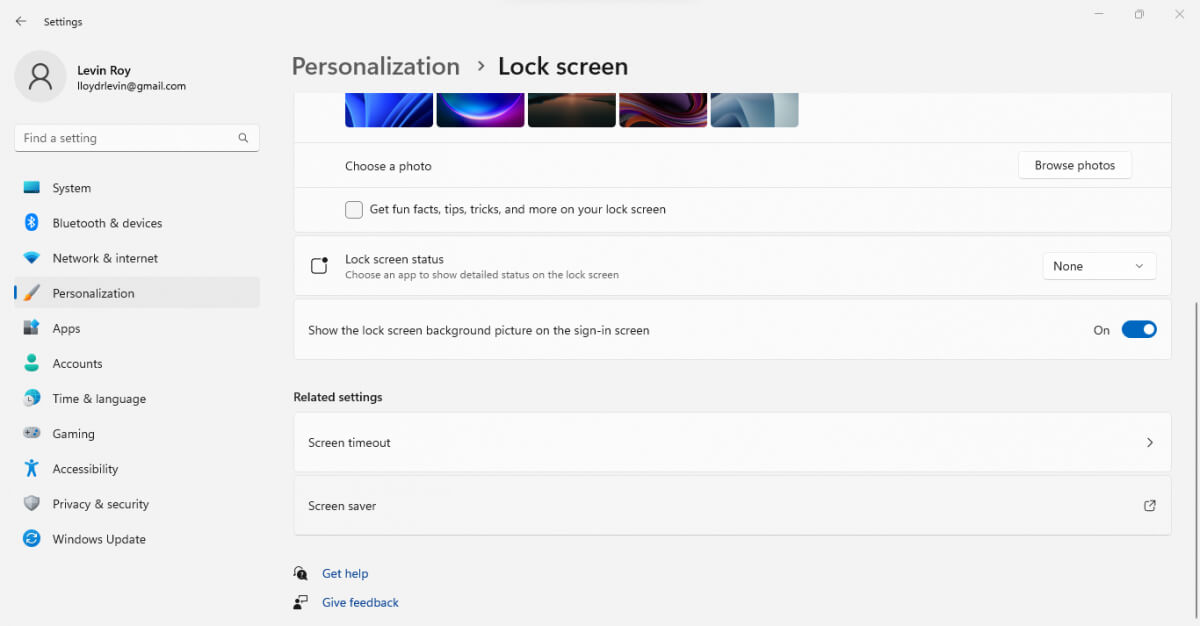The height and width of the screenshot is (626, 1200).
Task: Turn off lock screen background on sign-in toggle
Action: (1139, 330)
